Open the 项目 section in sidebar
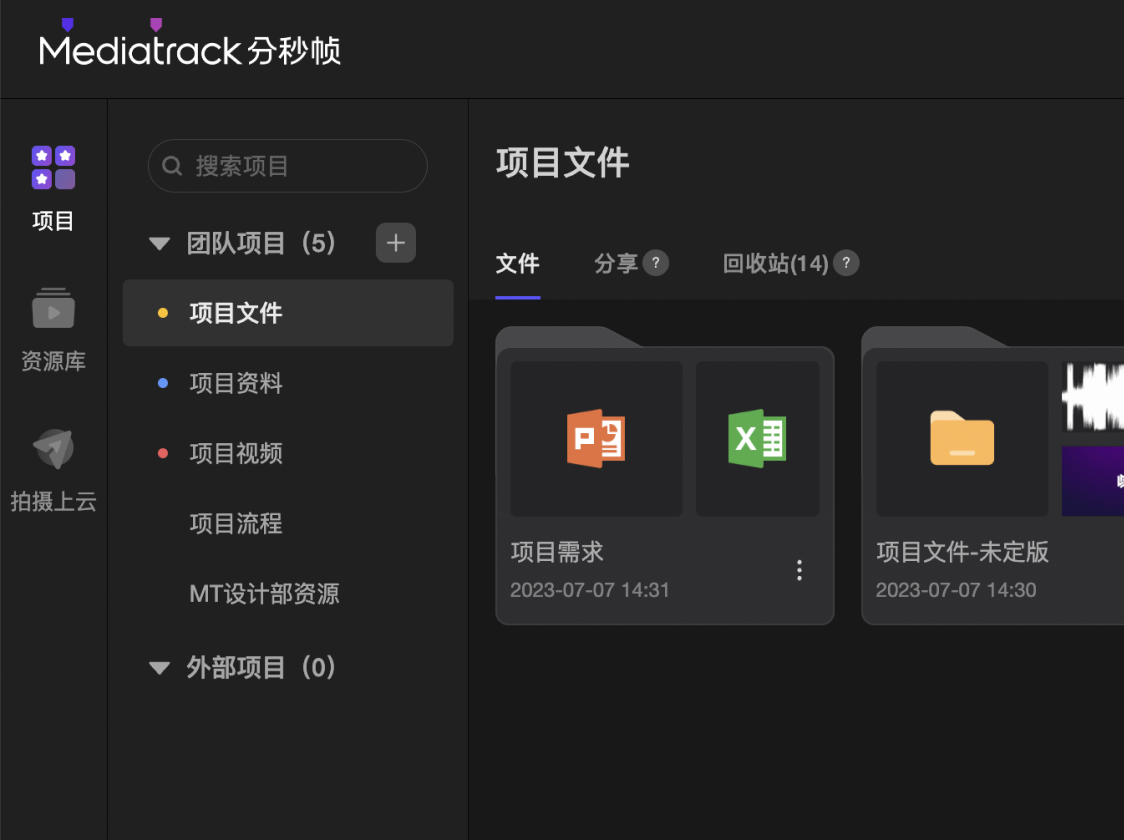The height and width of the screenshot is (840, 1124). coord(53,188)
